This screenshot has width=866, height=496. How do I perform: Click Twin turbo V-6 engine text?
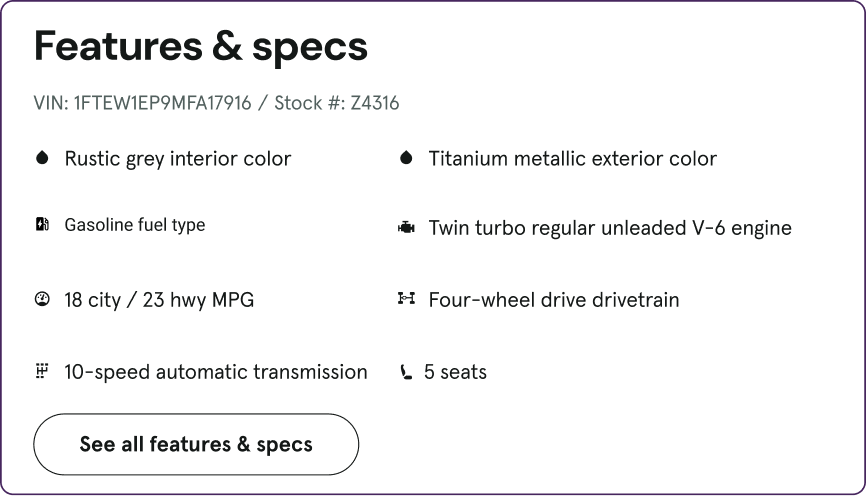610,228
